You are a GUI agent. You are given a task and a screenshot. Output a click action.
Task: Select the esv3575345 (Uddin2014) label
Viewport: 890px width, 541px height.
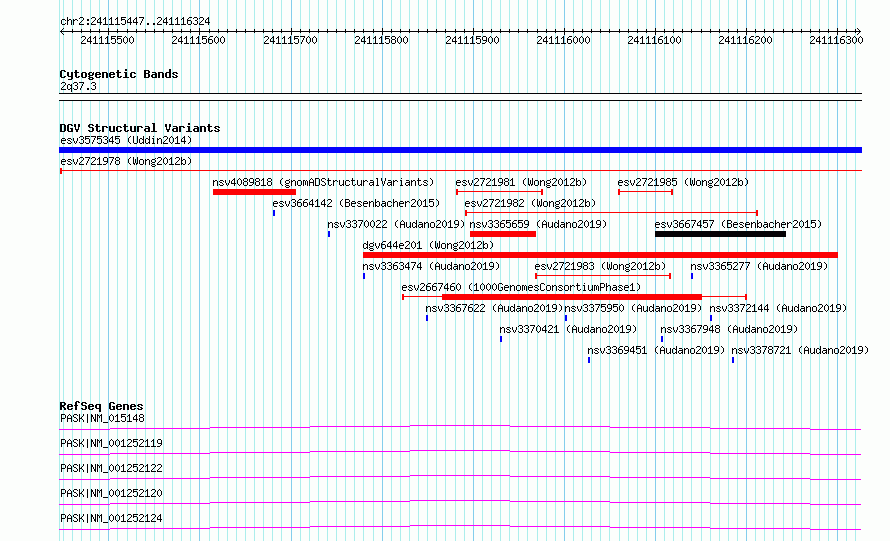[x=126, y=140]
